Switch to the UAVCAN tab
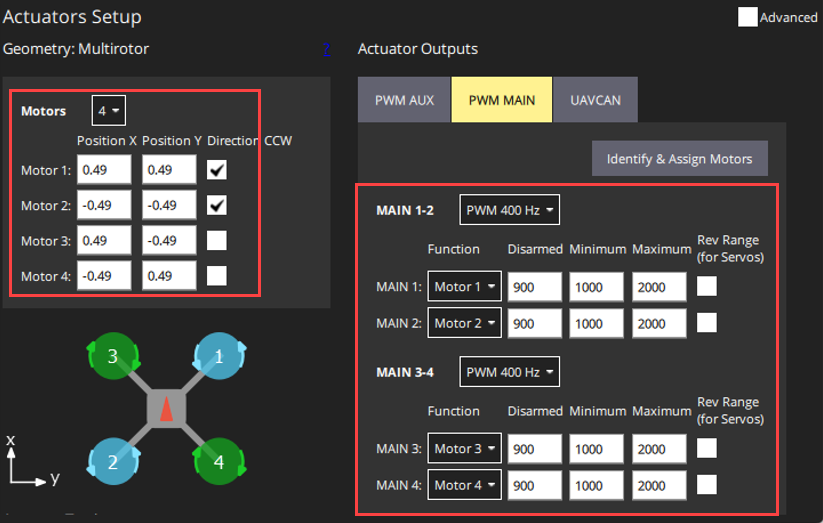Viewport: 823px width, 523px height. coord(594,100)
